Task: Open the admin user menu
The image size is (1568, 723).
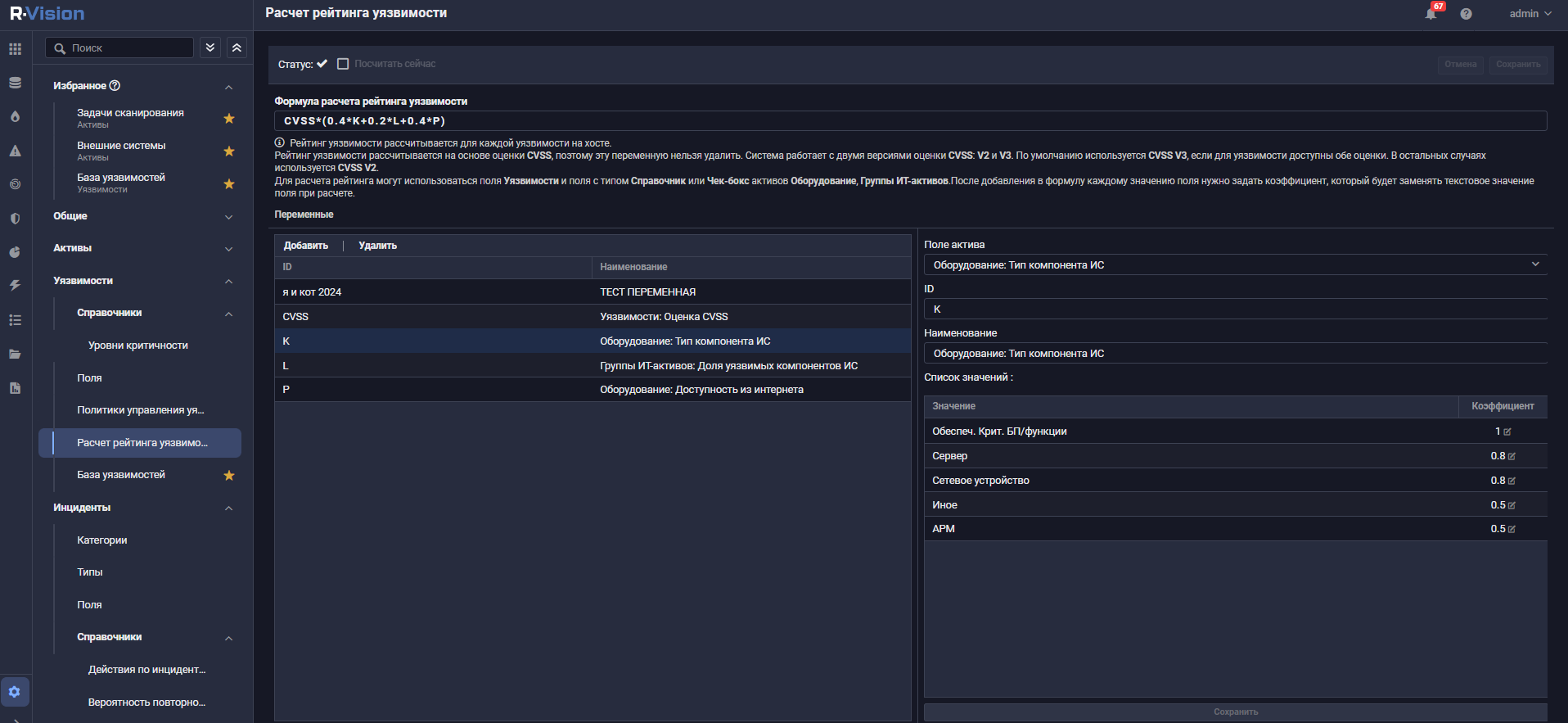Action: point(1530,14)
